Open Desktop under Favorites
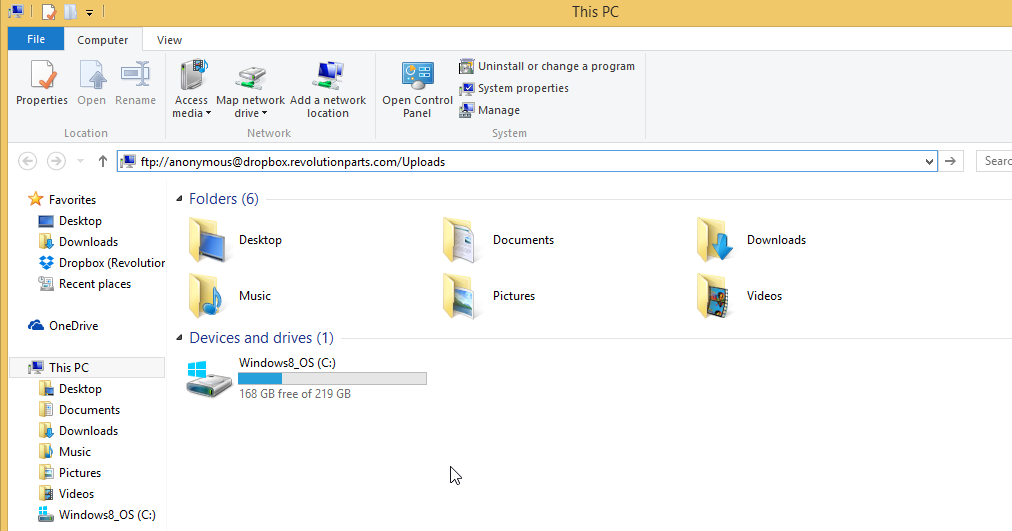 tap(70, 221)
